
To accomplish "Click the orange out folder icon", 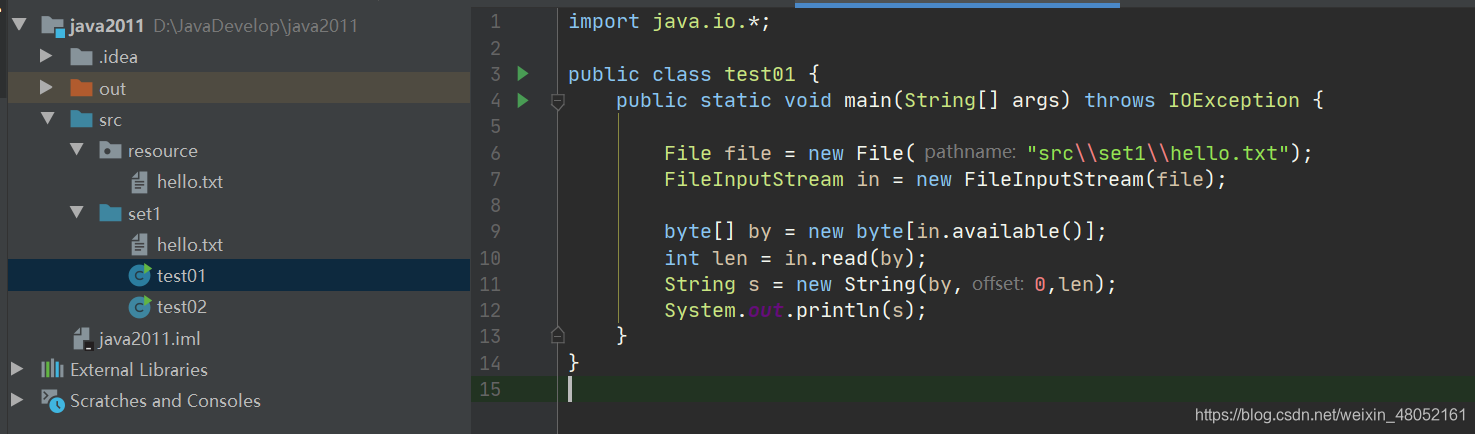I will click(x=82, y=88).
